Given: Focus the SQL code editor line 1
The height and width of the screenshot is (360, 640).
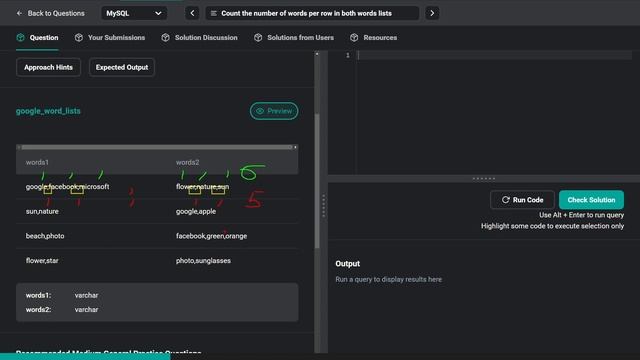Looking at the screenshot, I should point(494,56).
